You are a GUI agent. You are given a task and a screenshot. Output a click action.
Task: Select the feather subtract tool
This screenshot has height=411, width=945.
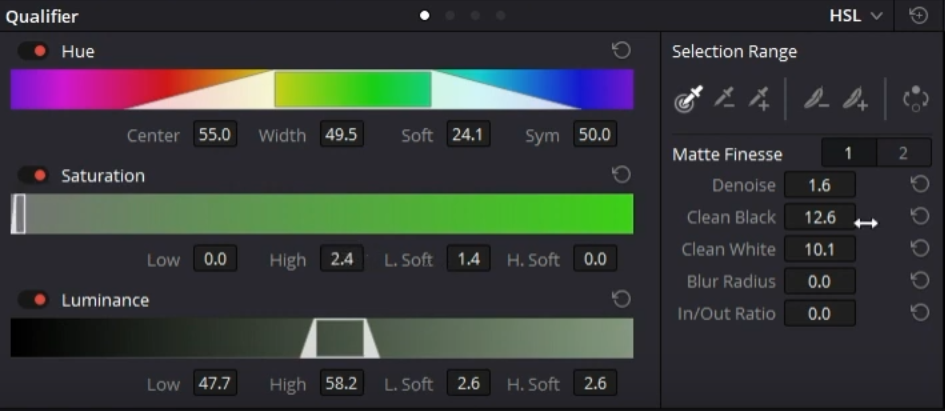click(817, 98)
